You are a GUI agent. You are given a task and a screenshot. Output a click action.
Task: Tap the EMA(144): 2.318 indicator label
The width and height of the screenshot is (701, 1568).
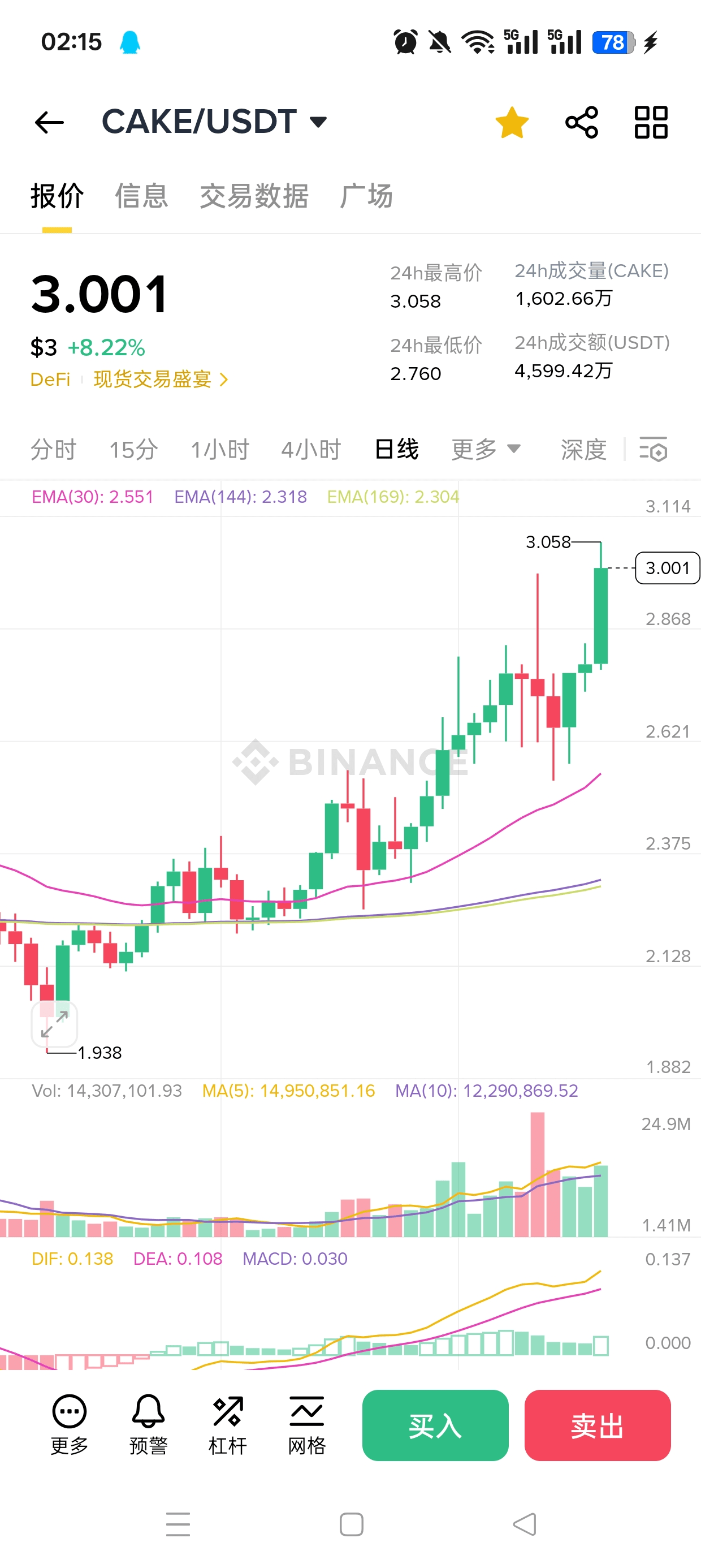(240, 497)
